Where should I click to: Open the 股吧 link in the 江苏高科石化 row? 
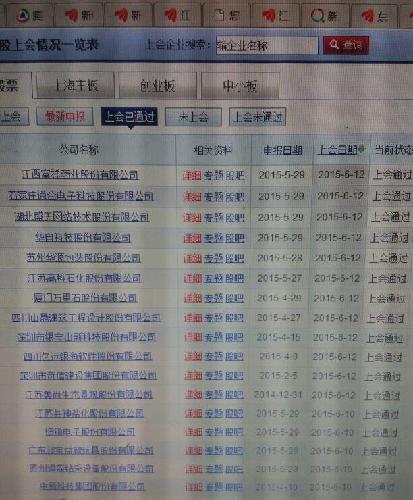pos(235,278)
